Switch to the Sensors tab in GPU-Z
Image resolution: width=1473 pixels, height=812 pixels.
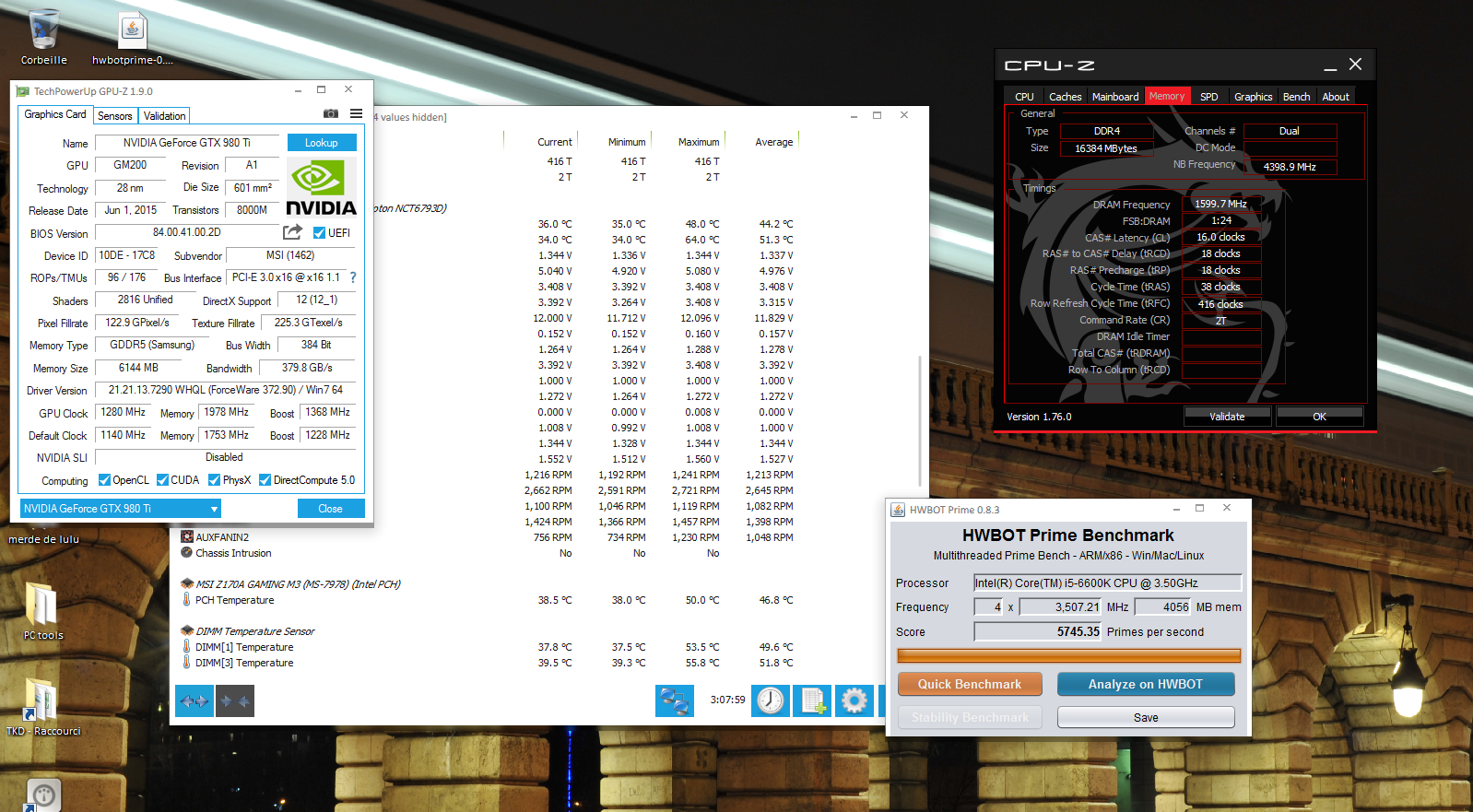point(115,116)
